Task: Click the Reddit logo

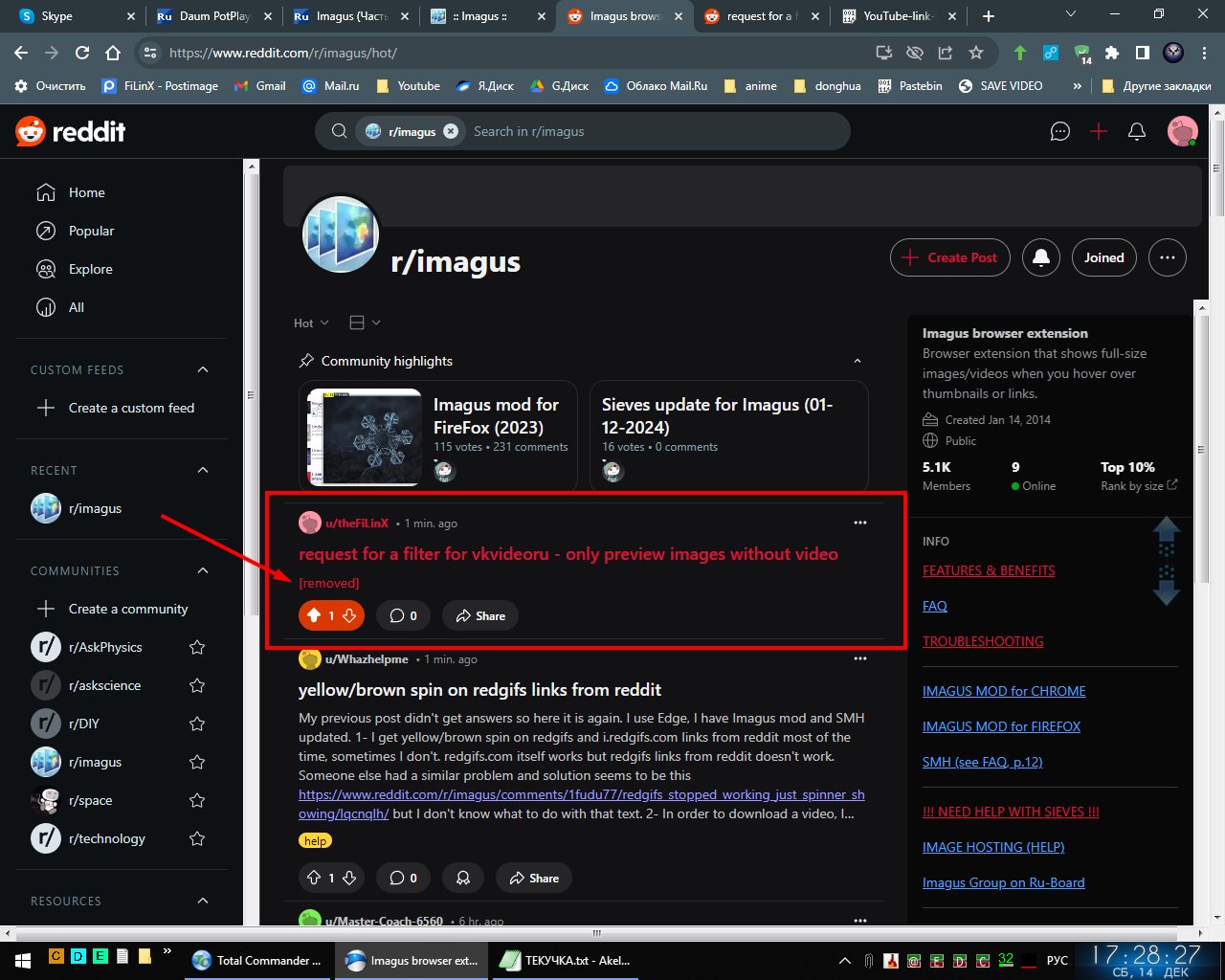Action: [71, 131]
